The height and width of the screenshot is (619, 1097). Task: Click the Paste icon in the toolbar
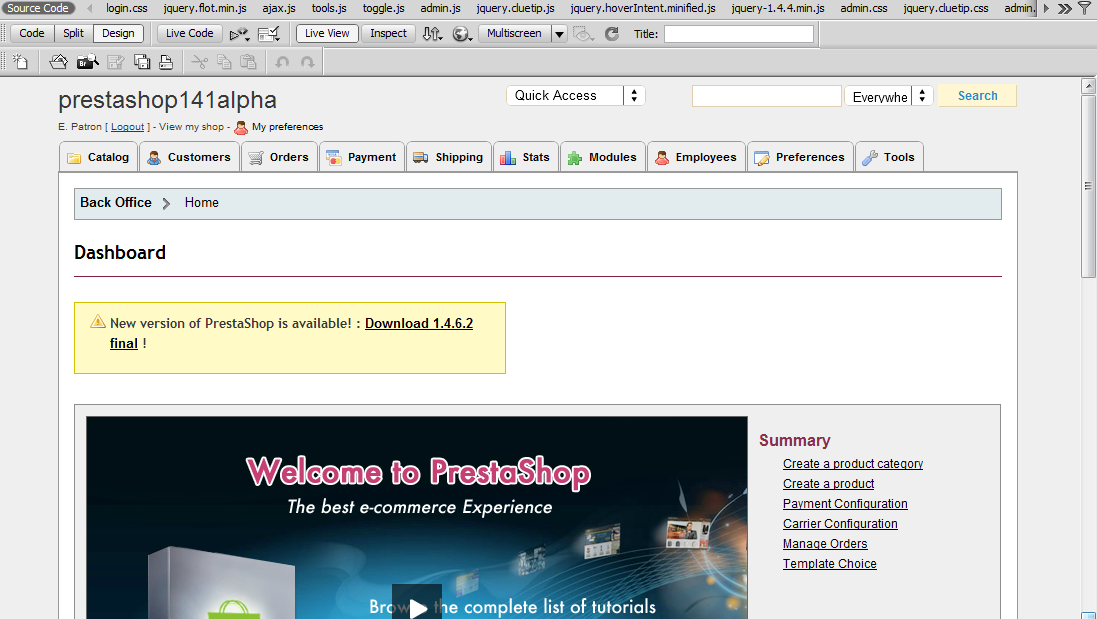[248, 62]
